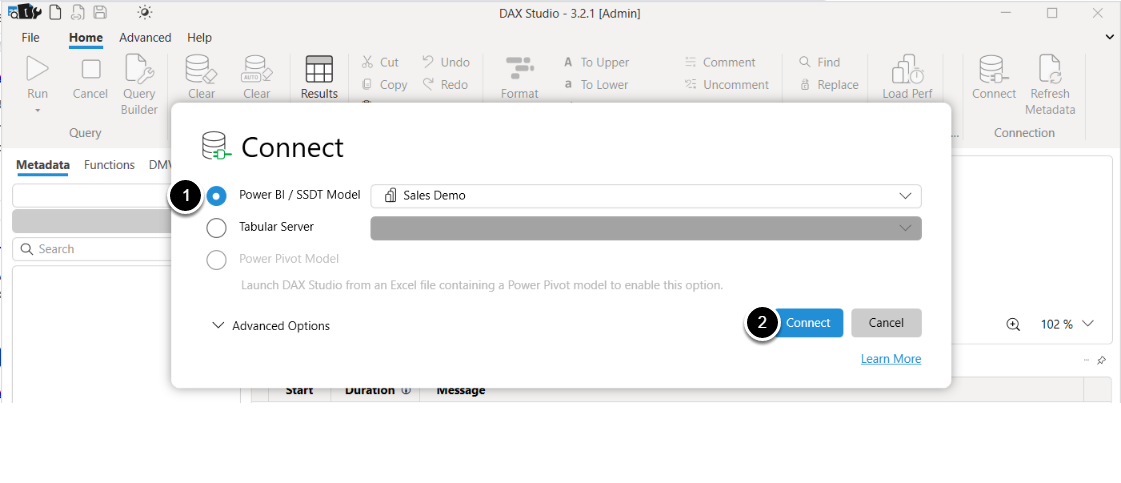
Task: Click the Run query icon
Action: pyautogui.click(x=37, y=69)
